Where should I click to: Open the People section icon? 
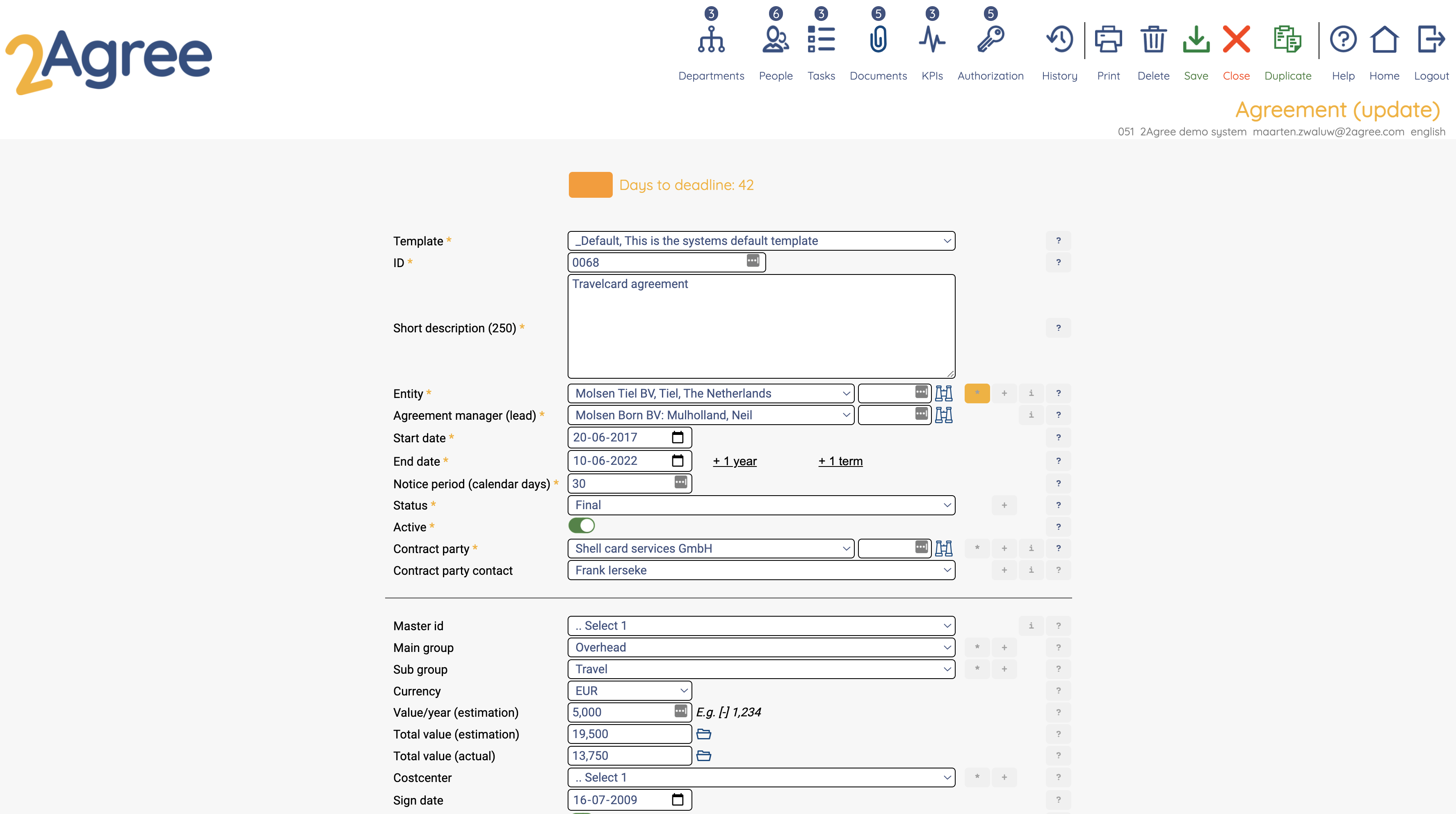(x=776, y=39)
